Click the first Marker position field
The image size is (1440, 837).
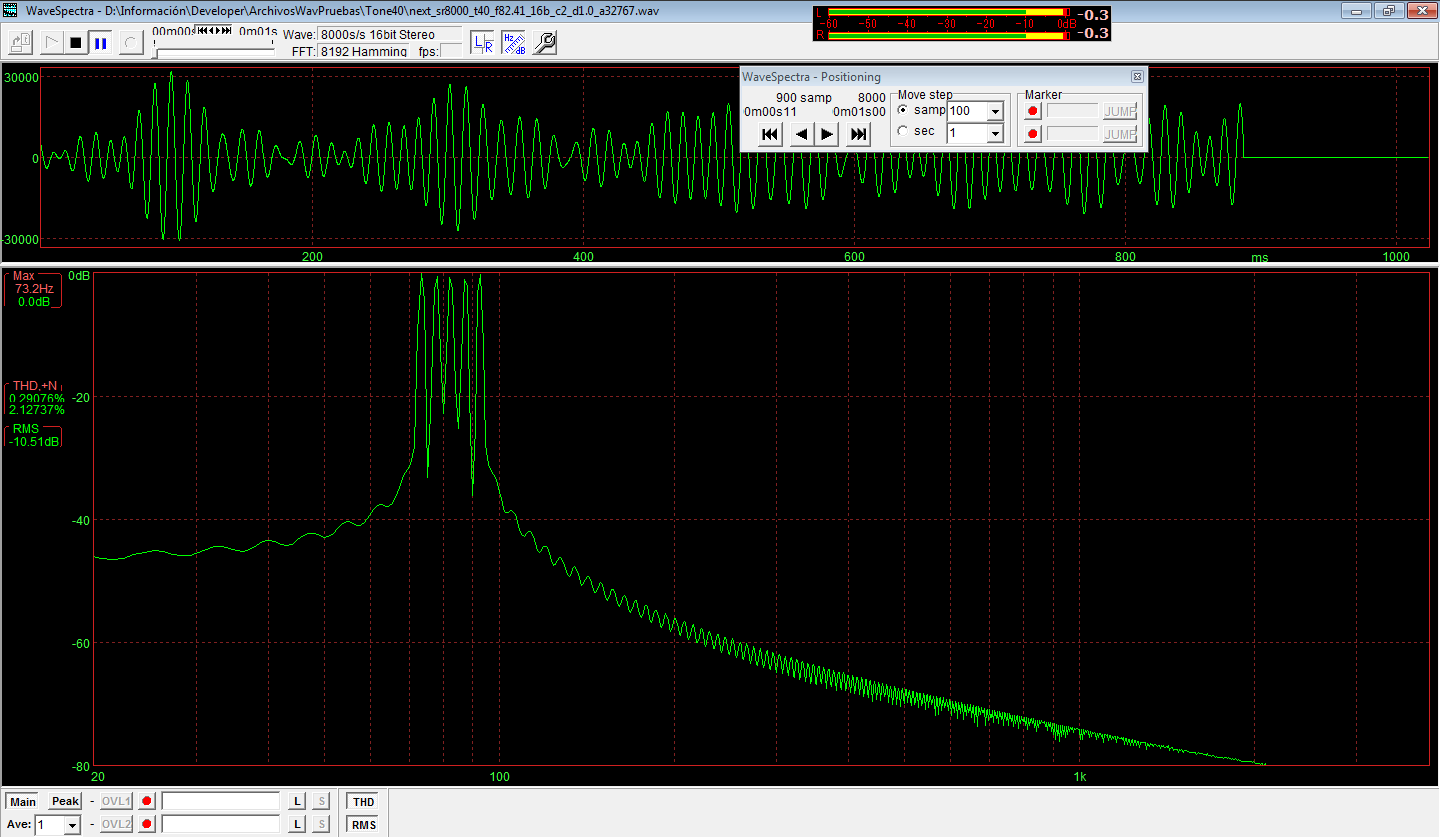pyautogui.click(x=1072, y=111)
